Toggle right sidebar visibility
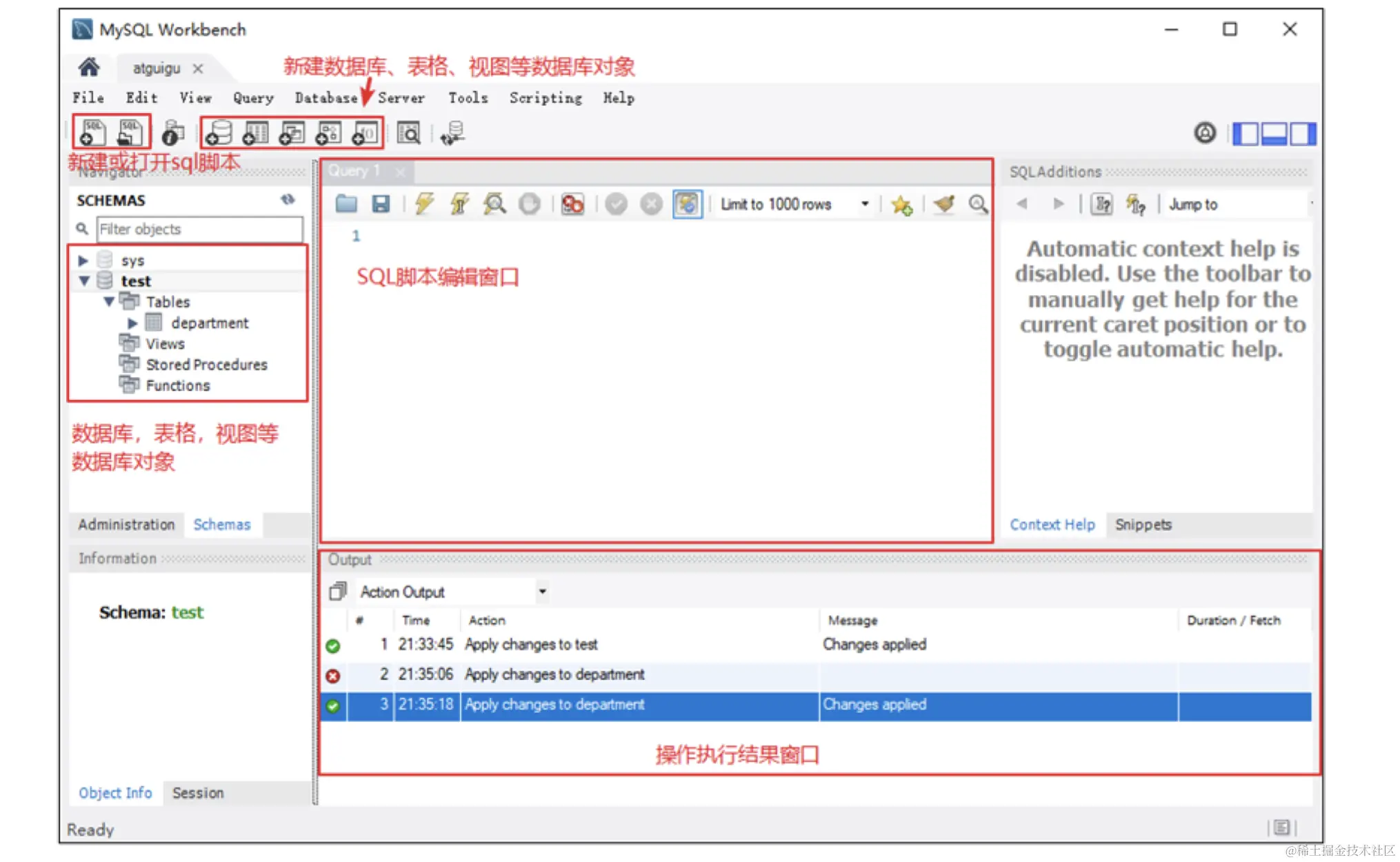This screenshot has width=1400, height=862. coord(1302,133)
